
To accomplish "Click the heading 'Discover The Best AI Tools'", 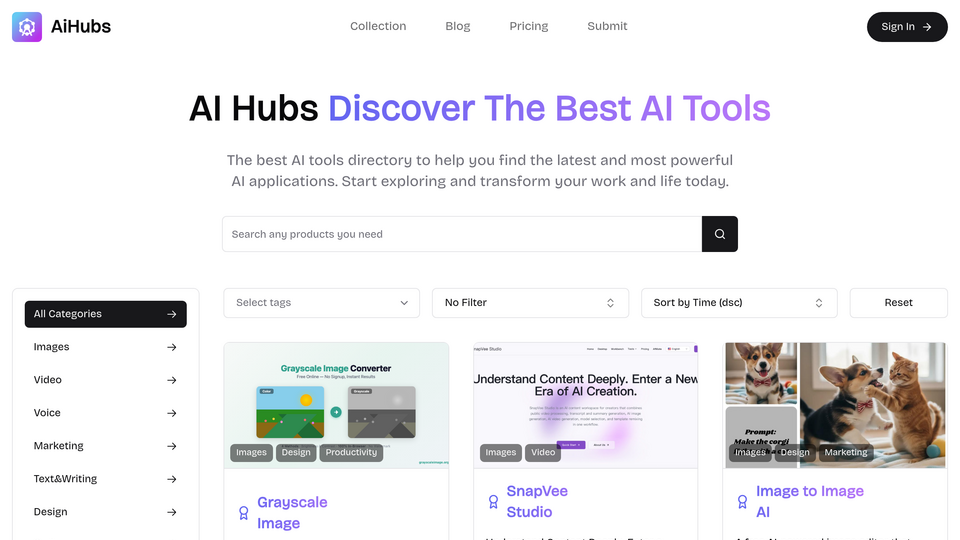I will (549, 108).
